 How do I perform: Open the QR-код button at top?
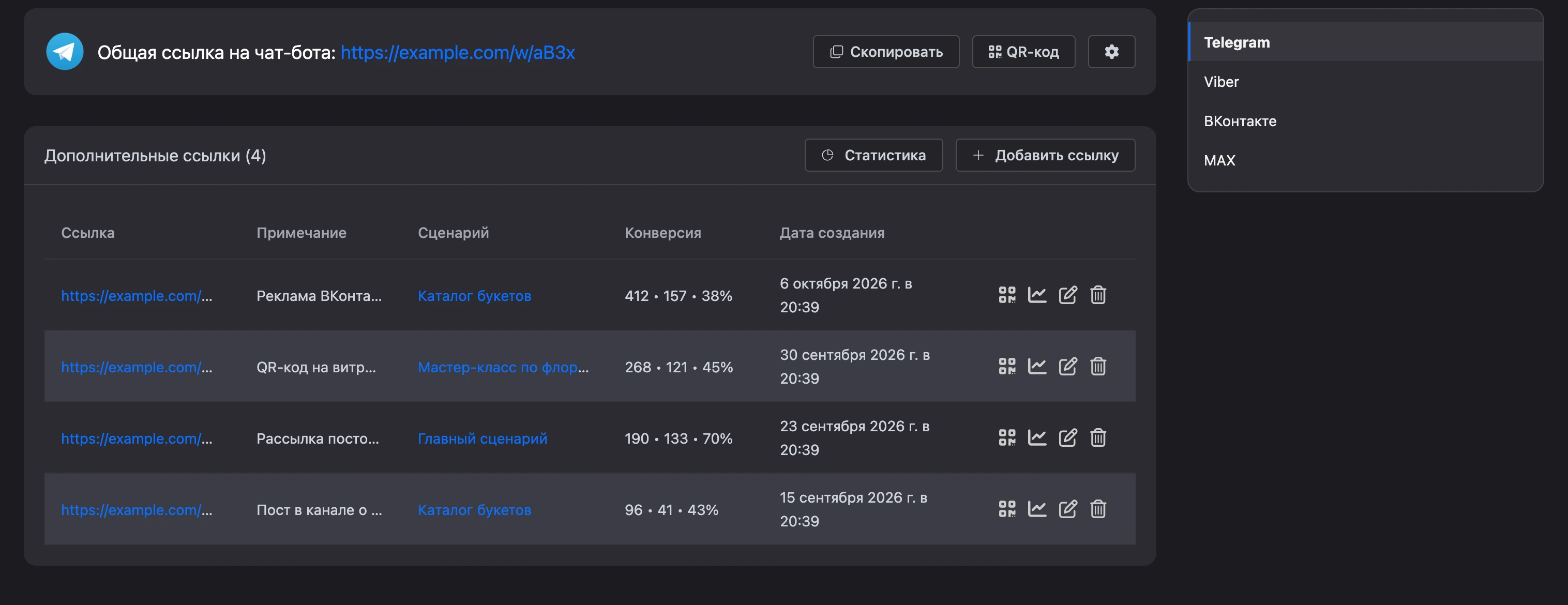pos(1023,52)
